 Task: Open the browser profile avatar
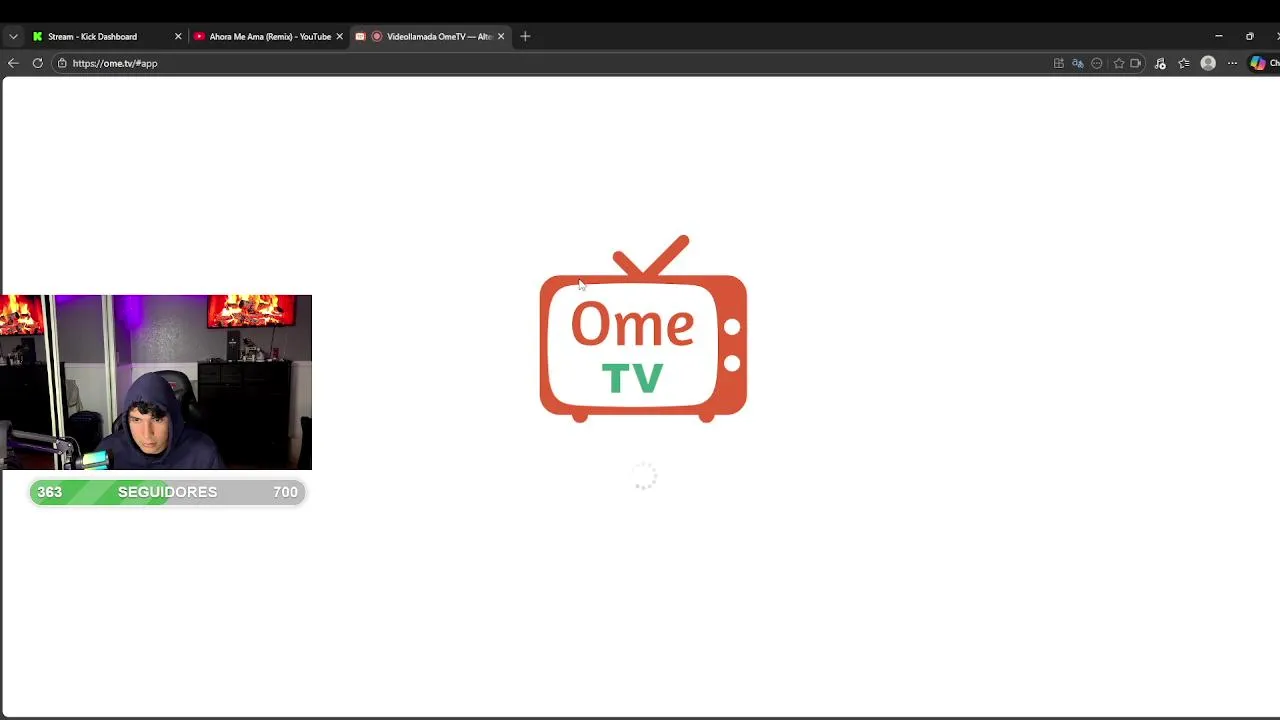click(x=1208, y=63)
